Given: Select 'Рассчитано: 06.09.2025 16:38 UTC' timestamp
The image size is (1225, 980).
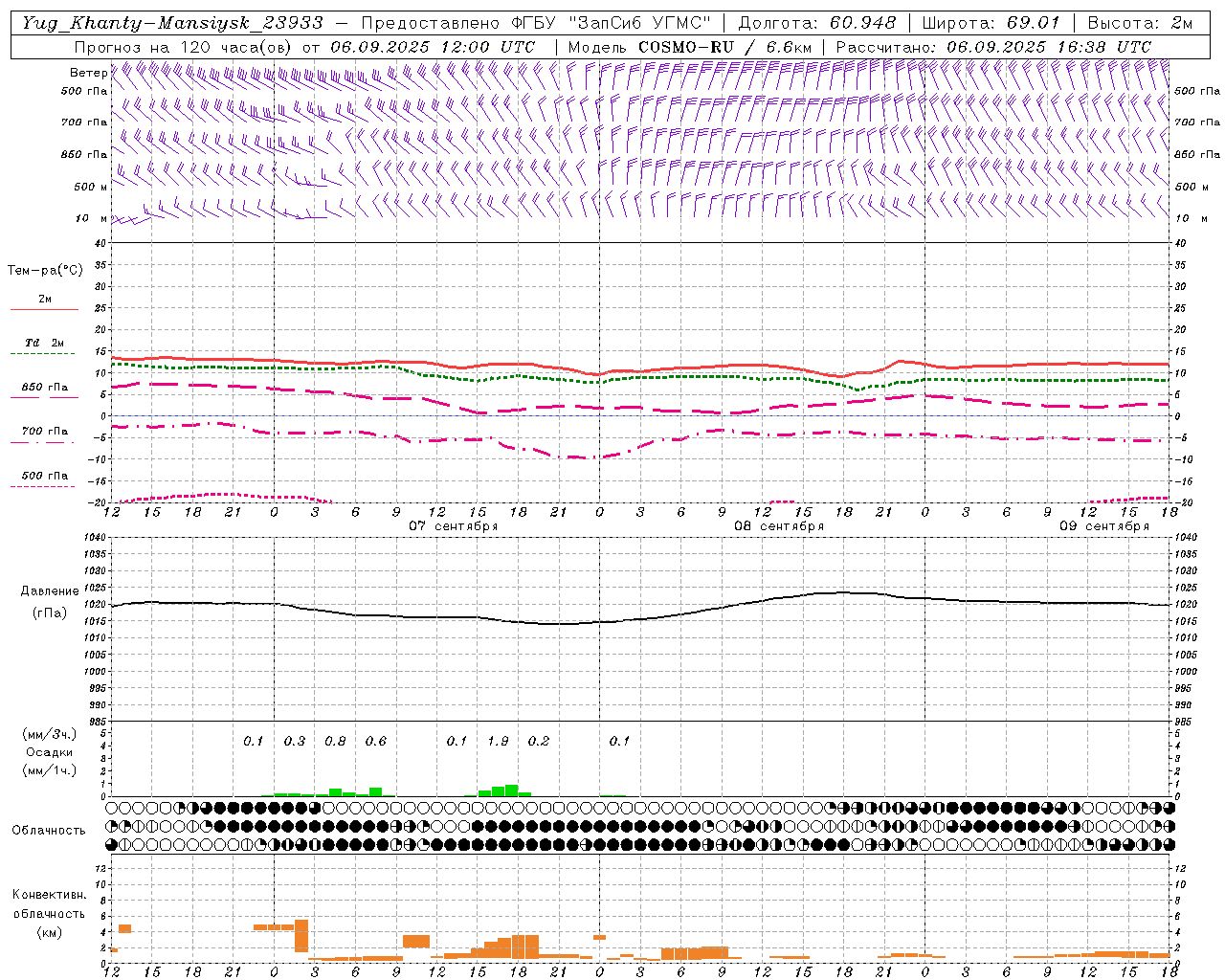Looking at the screenshot, I should point(994,47).
